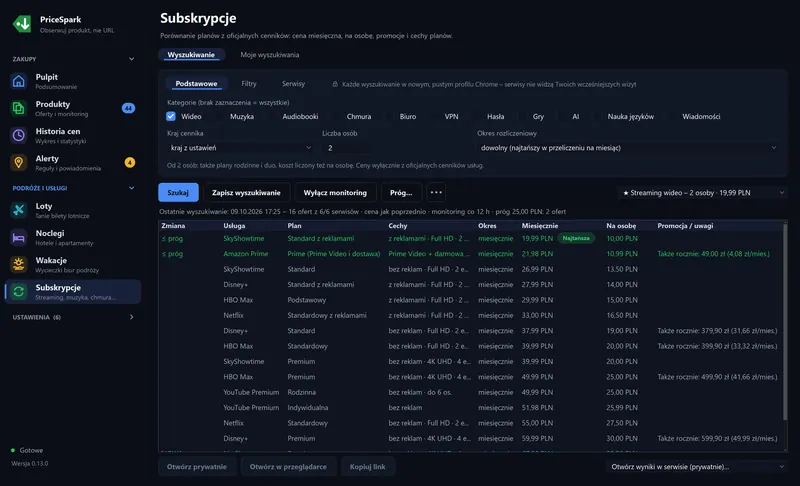
Task: Select the Podstawowe sub-tab
Action: click(x=196, y=84)
